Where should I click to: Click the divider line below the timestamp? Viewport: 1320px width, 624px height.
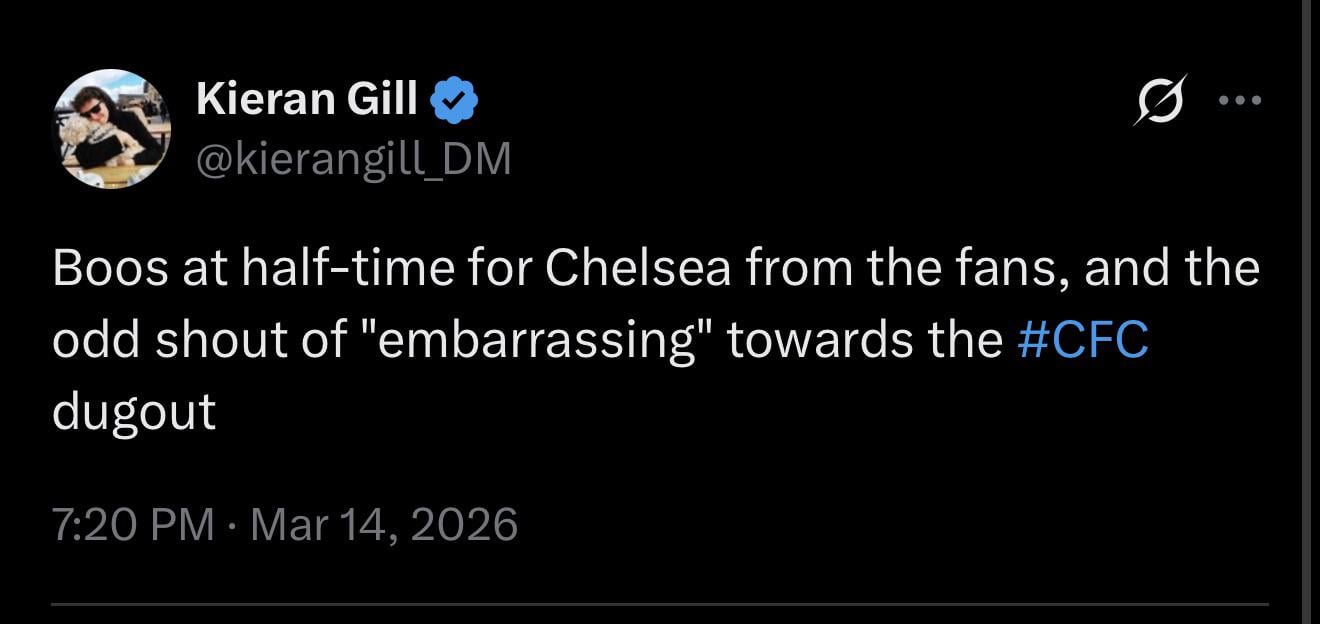(x=660, y=604)
